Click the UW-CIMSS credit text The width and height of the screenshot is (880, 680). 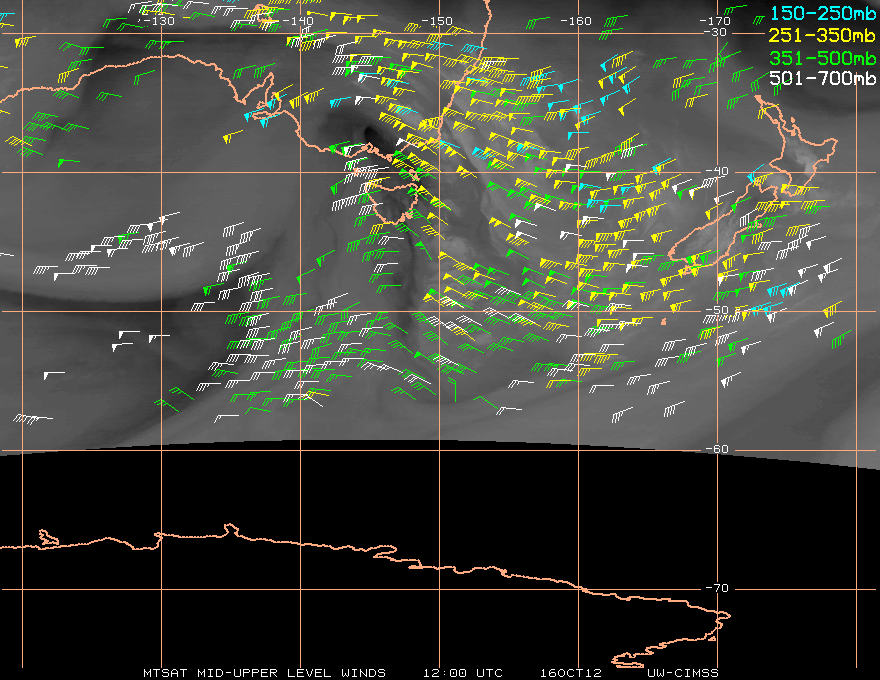682,673
